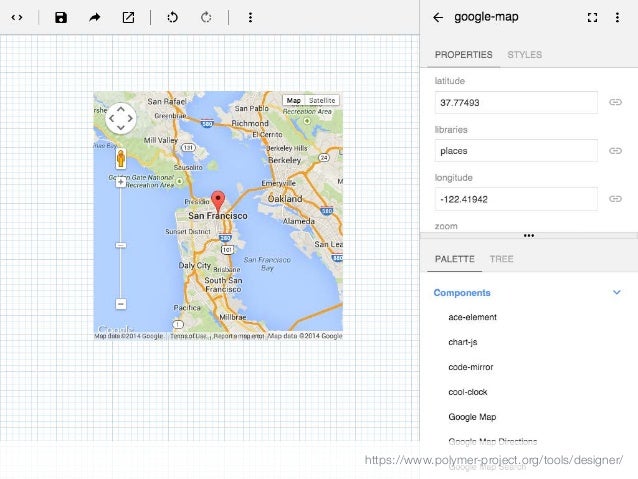Undo the last change
This screenshot has width=638, height=479.
pos(173,17)
